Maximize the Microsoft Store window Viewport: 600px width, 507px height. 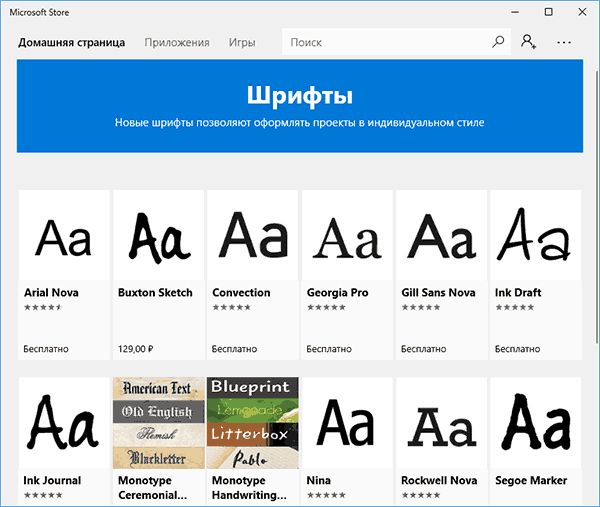548,12
